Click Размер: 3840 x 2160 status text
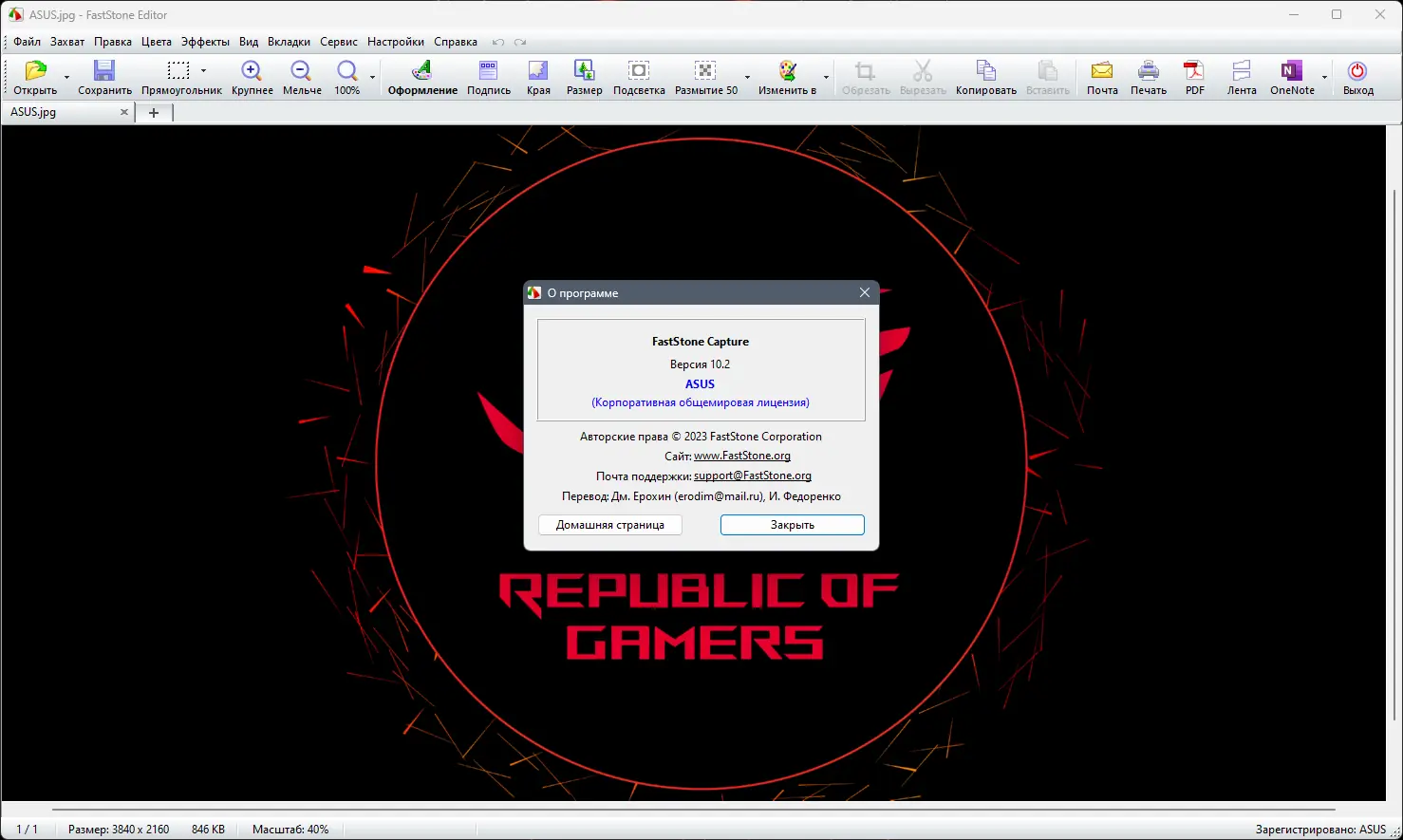Screen dimensions: 1403x840 119,830
